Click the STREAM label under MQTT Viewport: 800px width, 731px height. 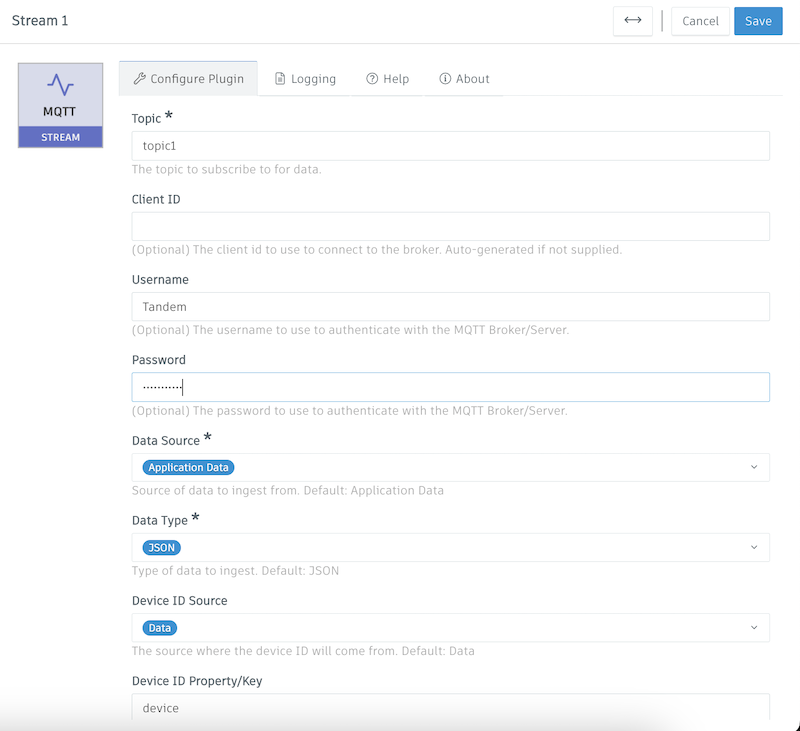[60, 137]
